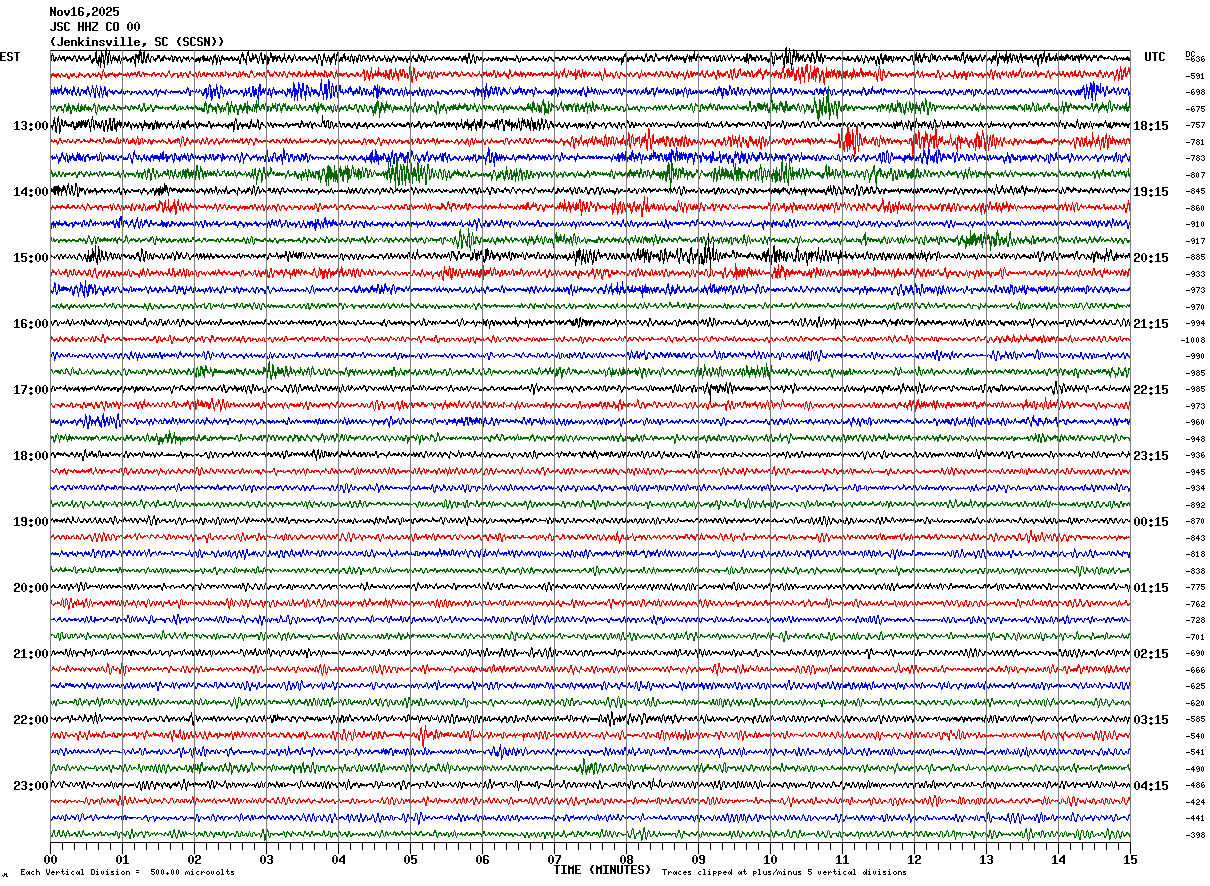Click the 18:00 EST time label
This screenshot has width=1210, height=886.
[30, 456]
